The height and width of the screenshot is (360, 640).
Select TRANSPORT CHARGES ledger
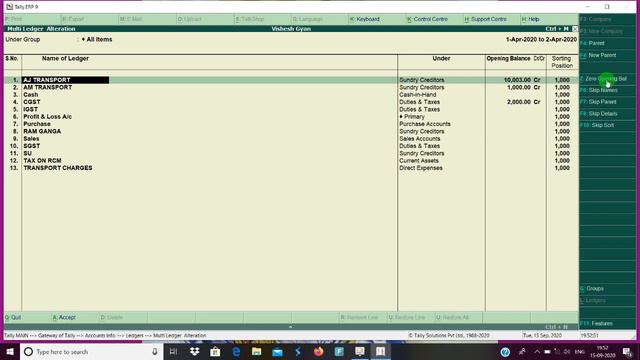click(58, 168)
